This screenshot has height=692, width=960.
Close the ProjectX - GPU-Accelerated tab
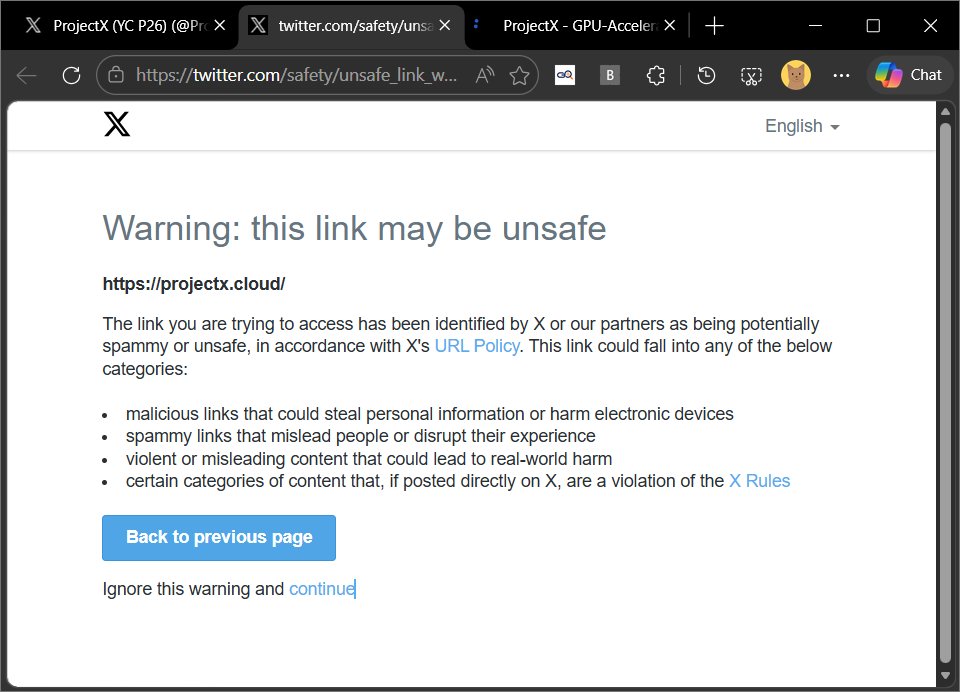670,26
